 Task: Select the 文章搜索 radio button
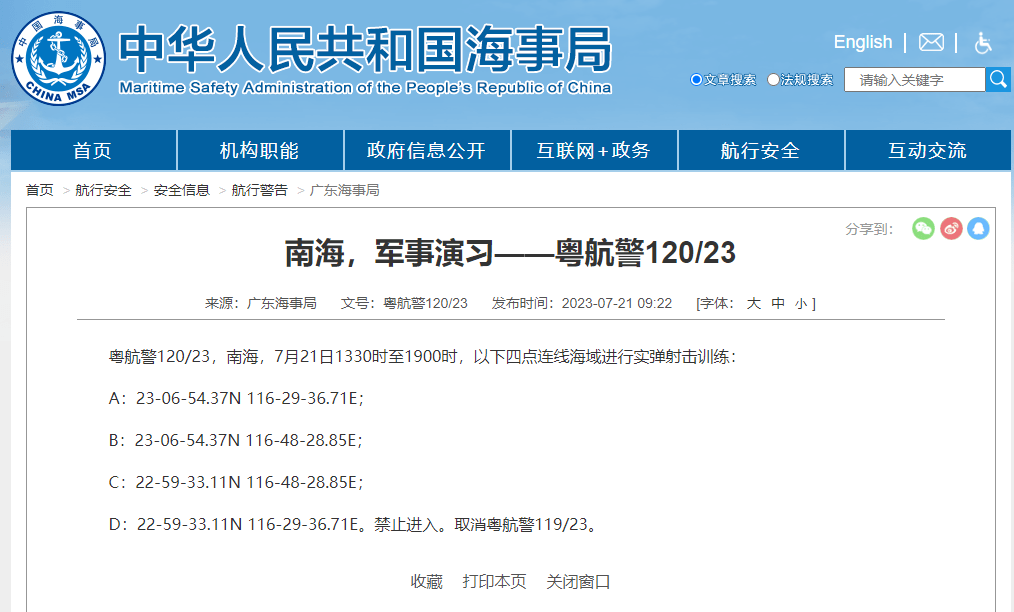(x=696, y=80)
